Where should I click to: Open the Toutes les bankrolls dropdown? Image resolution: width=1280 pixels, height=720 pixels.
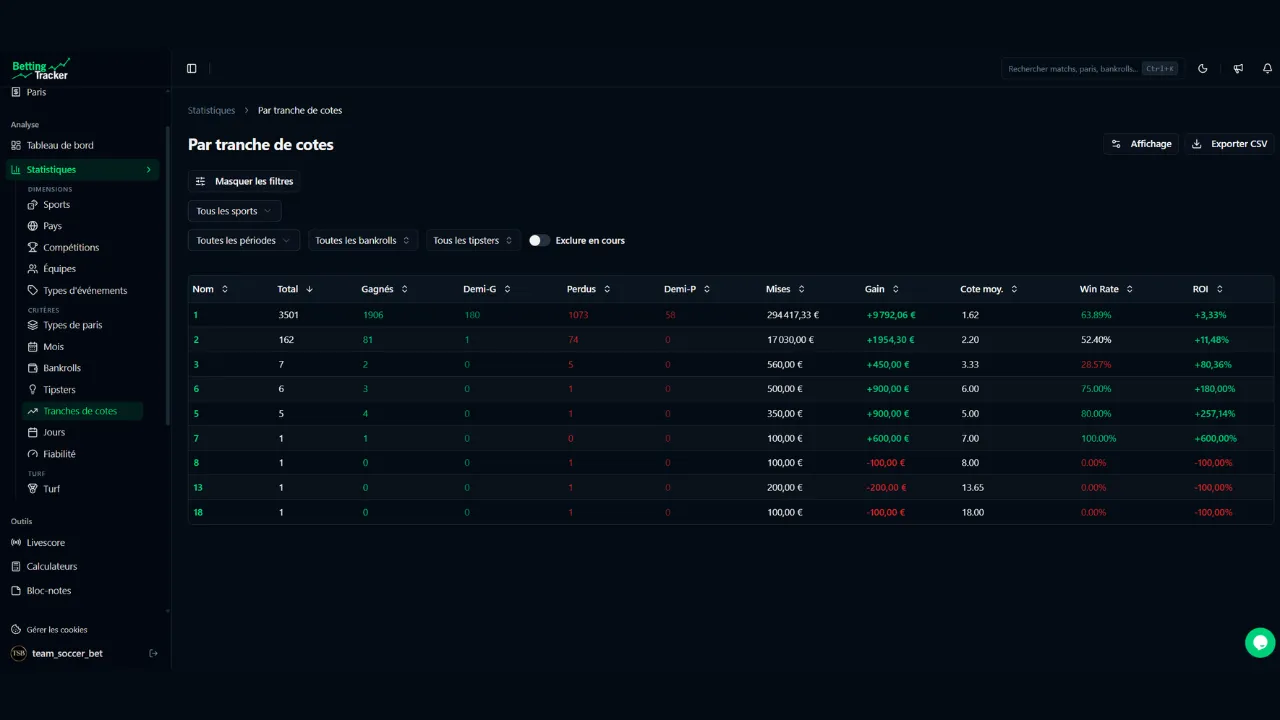pyautogui.click(x=363, y=240)
